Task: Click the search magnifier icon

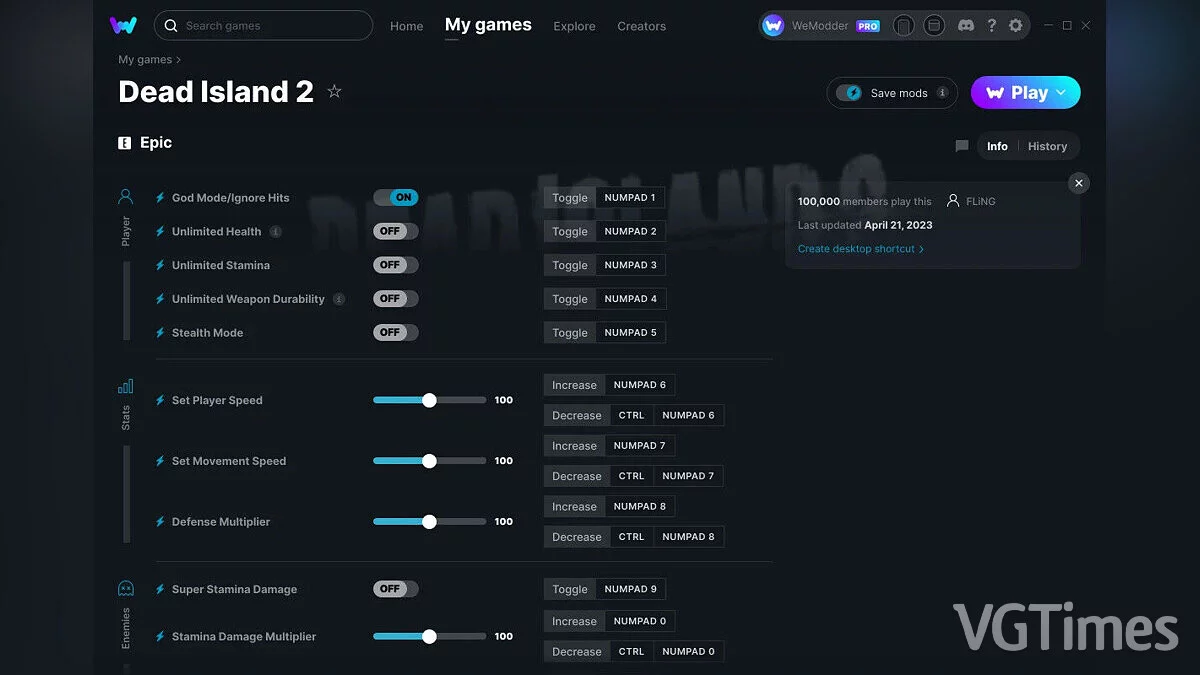Action: pyautogui.click(x=171, y=26)
